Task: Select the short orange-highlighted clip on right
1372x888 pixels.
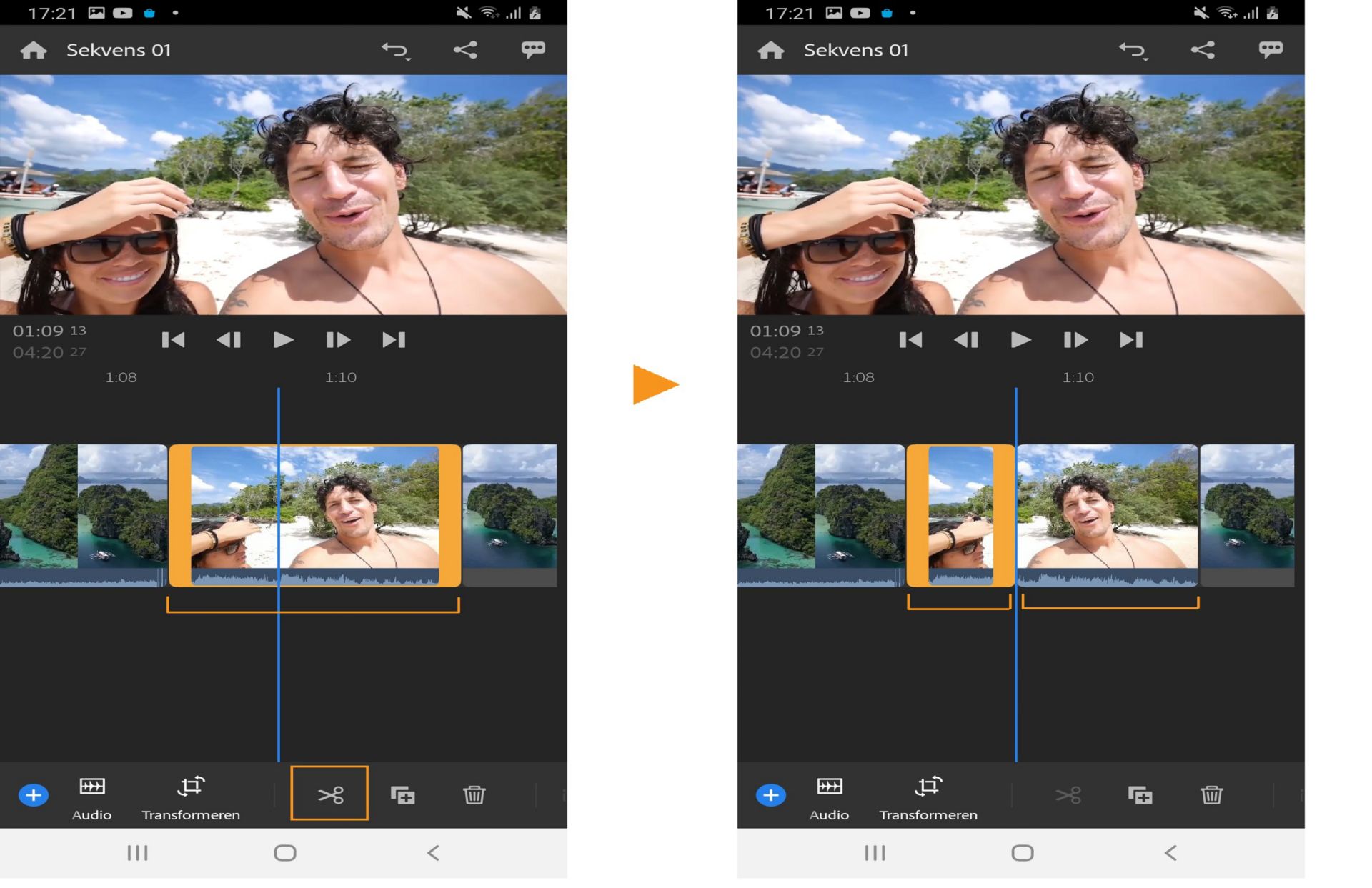Action: pos(960,514)
